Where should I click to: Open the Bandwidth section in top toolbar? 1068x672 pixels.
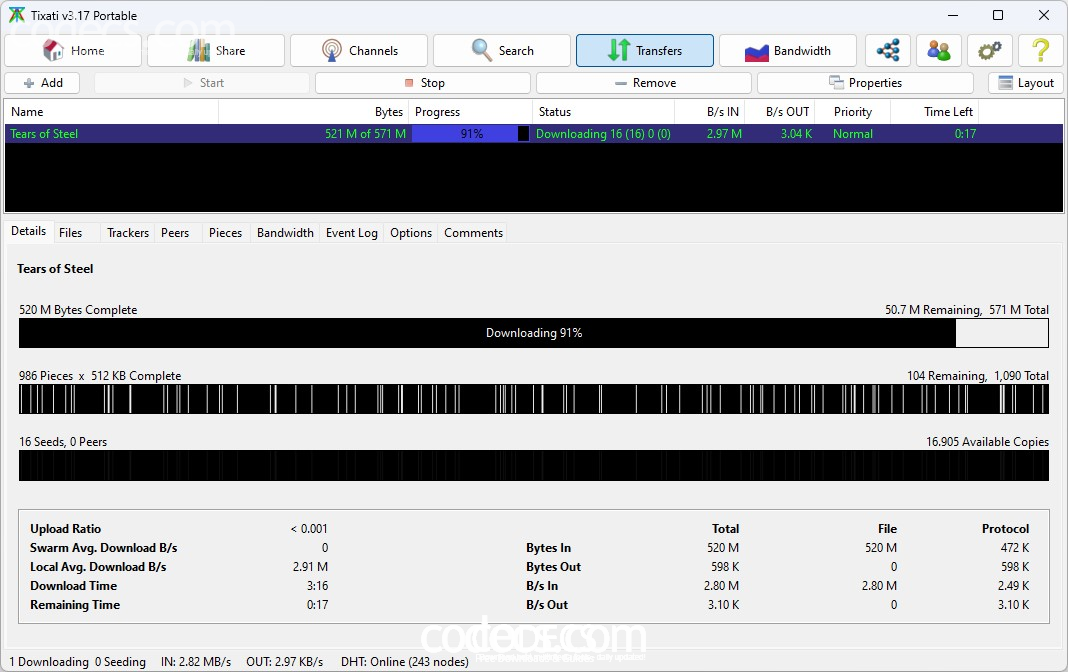coord(788,50)
